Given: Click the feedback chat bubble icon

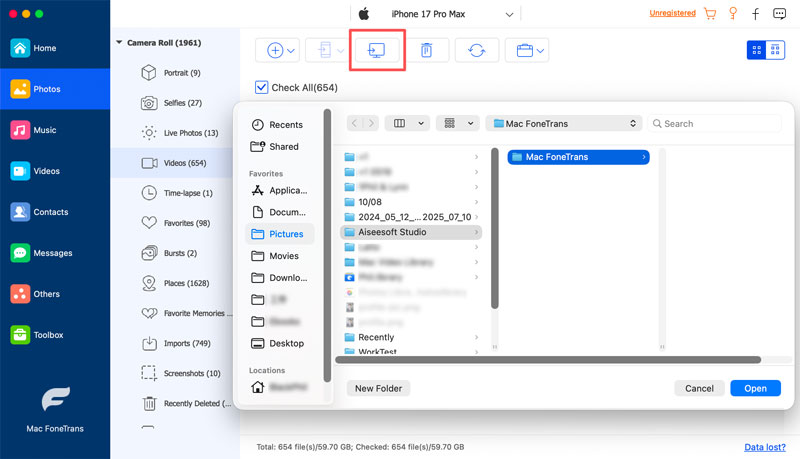Looking at the screenshot, I should coord(779,14).
